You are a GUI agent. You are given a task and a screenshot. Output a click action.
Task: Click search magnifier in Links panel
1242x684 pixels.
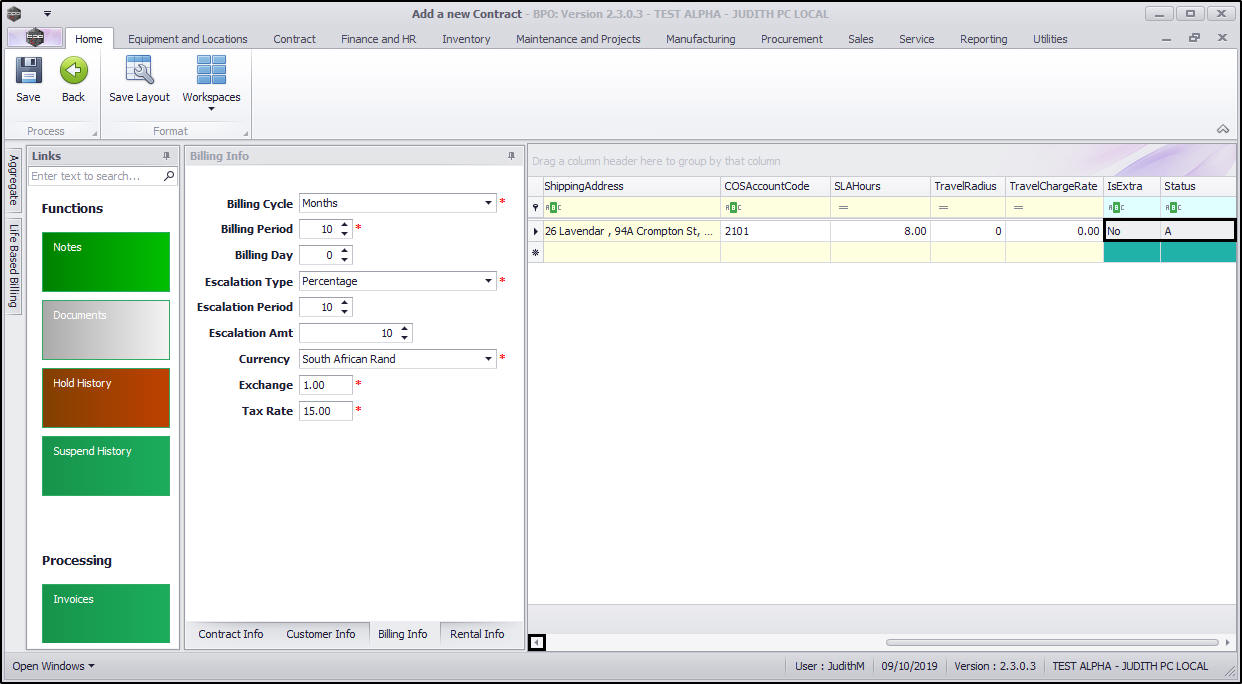(x=169, y=176)
